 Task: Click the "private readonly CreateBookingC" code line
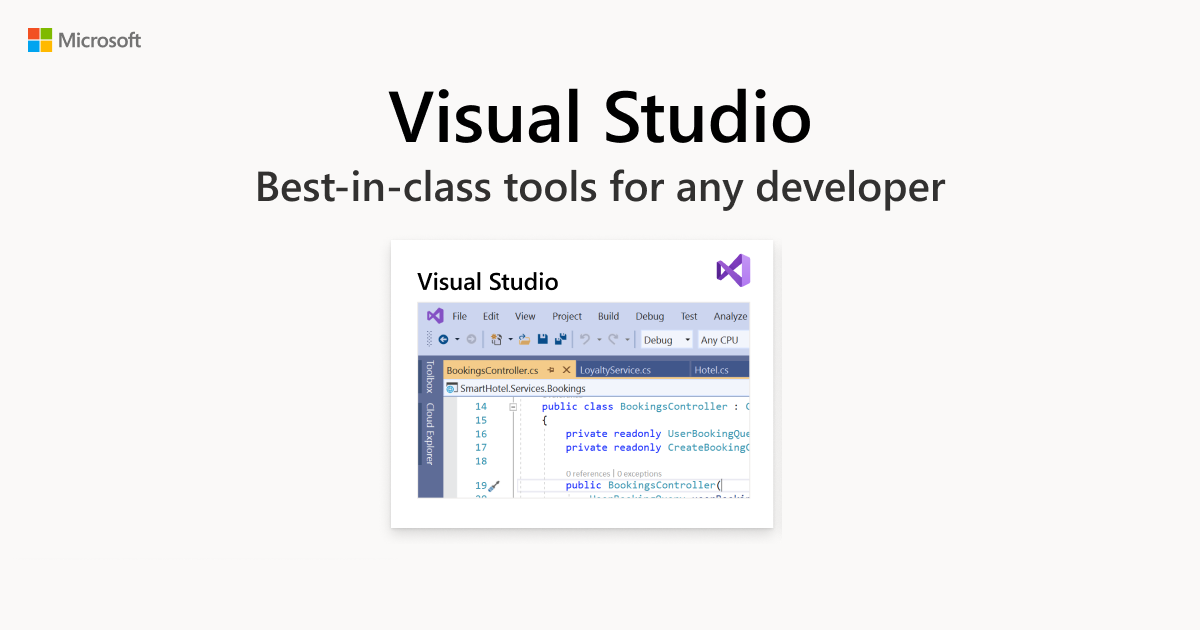point(658,448)
